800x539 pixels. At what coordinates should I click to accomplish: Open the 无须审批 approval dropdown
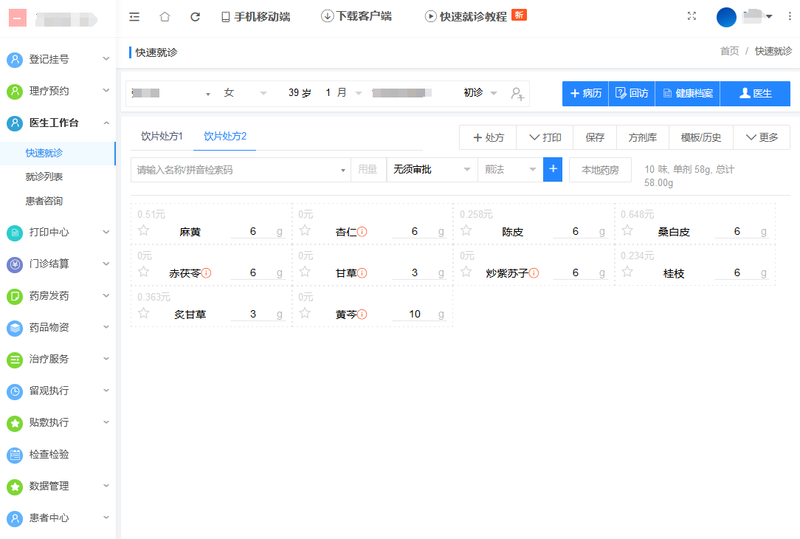click(x=432, y=169)
